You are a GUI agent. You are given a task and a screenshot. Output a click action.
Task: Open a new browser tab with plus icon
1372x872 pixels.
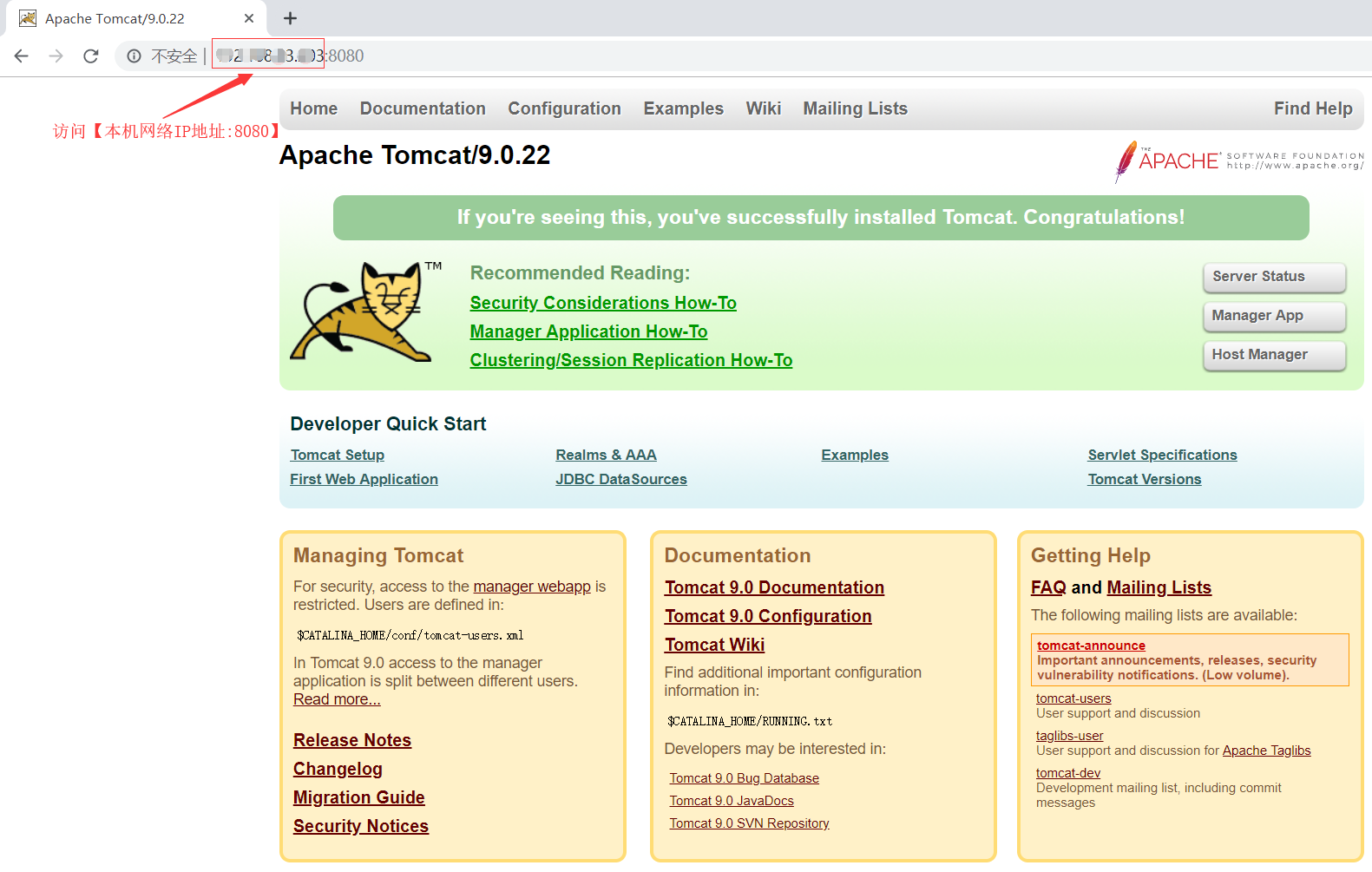click(291, 18)
